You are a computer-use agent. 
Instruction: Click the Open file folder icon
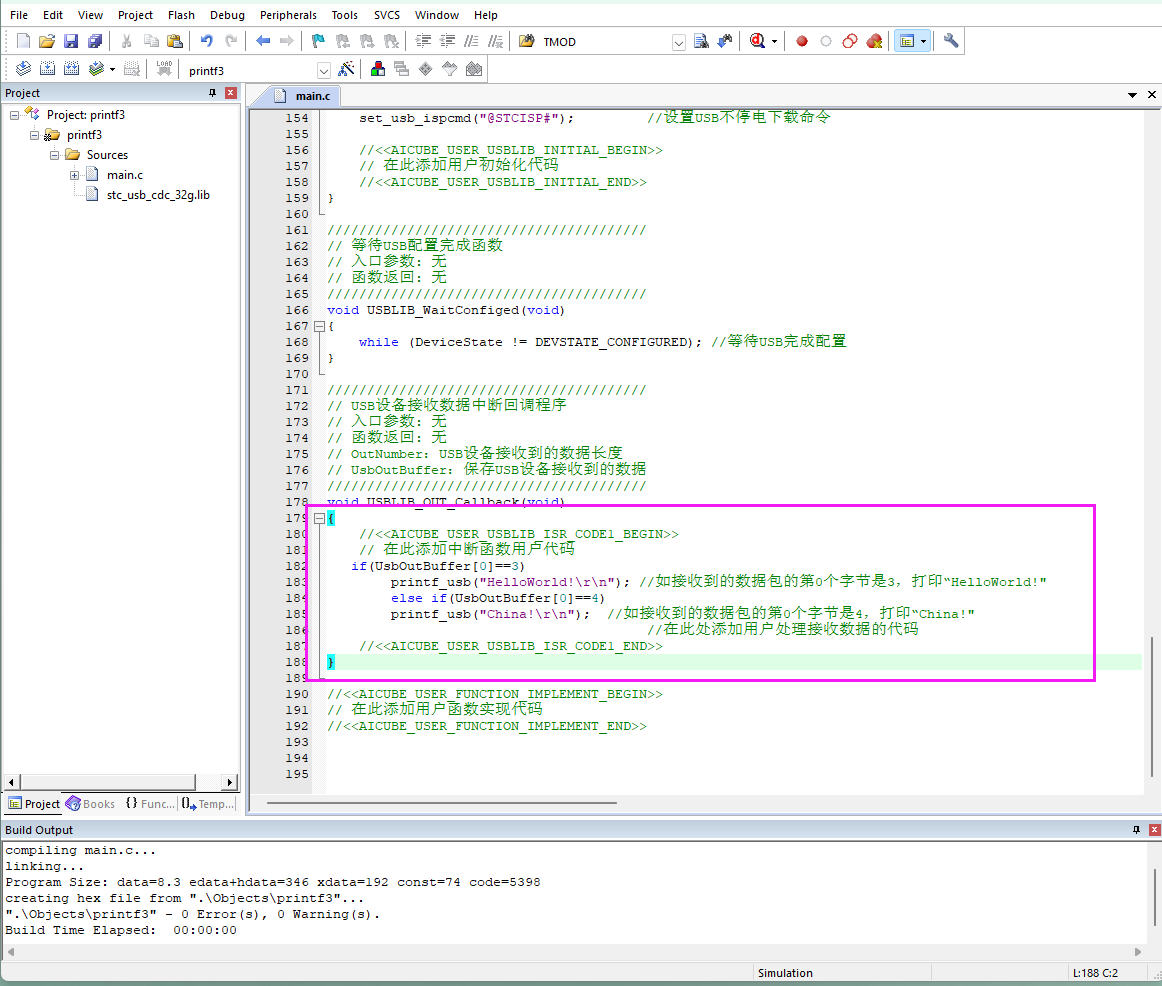[47, 41]
